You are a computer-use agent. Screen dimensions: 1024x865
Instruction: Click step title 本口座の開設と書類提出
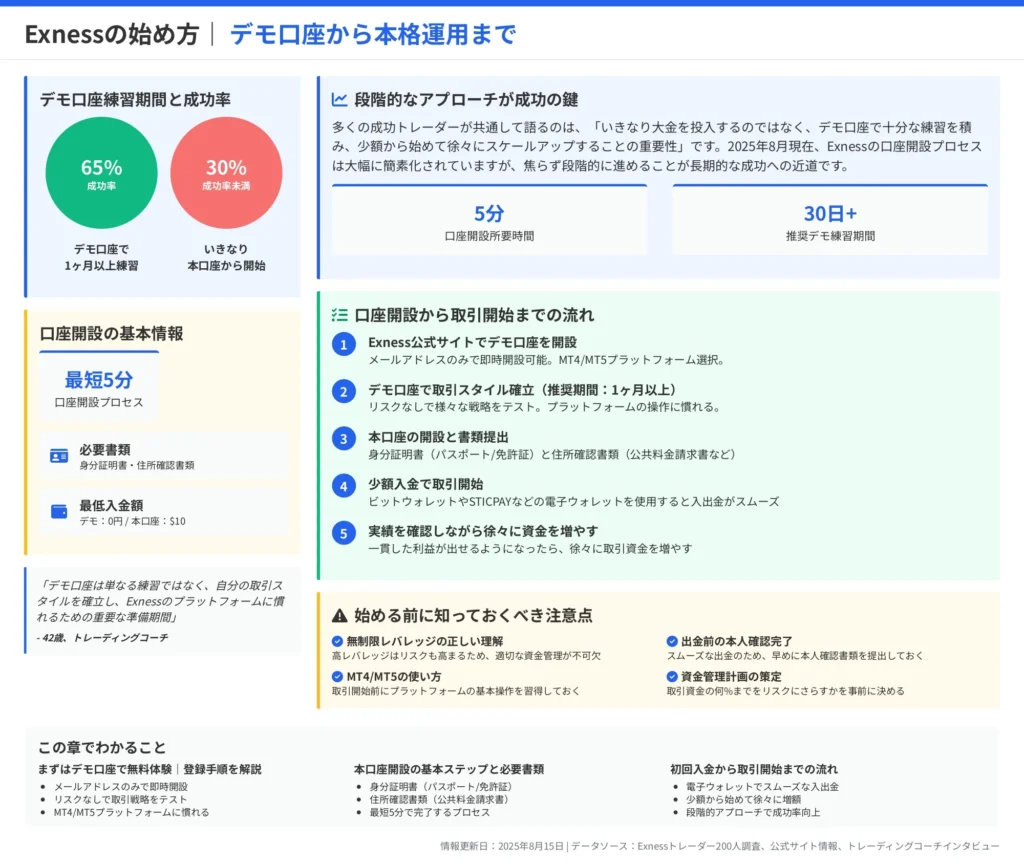[438, 437]
